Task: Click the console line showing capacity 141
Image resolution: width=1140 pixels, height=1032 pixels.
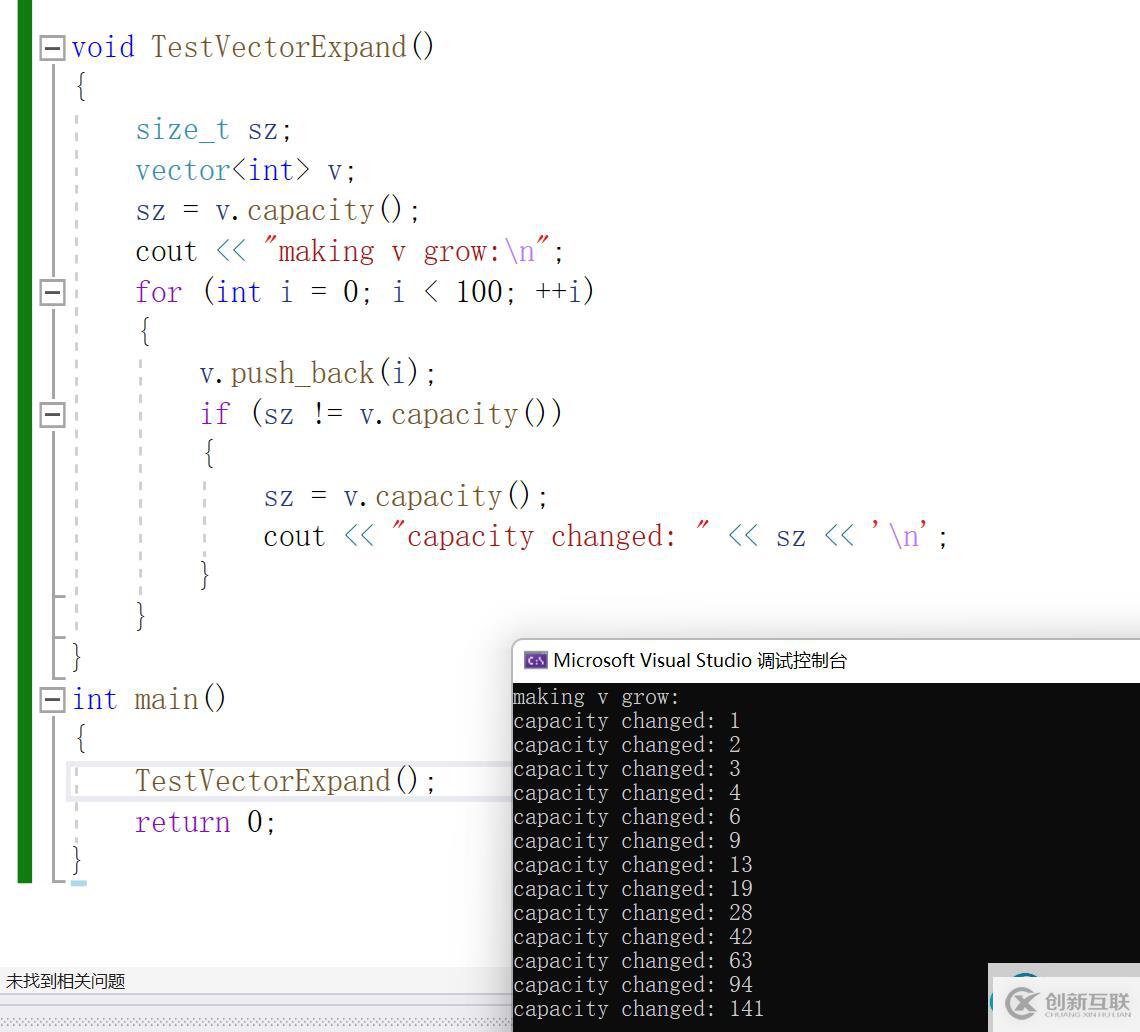Action: pyautogui.click(x=638, y=1009)
